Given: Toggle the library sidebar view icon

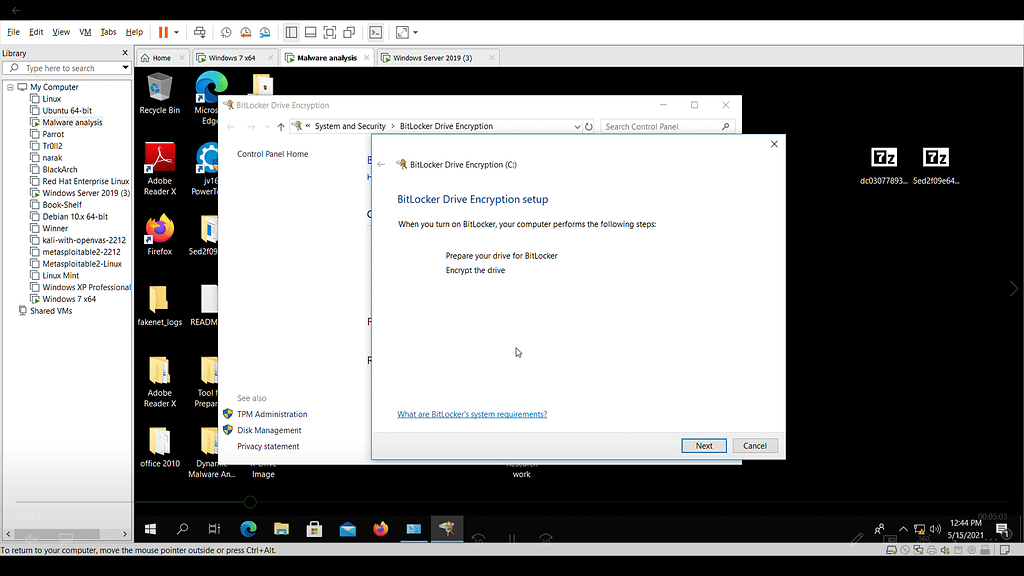Looking at the screenshot, I should point(291,32).
